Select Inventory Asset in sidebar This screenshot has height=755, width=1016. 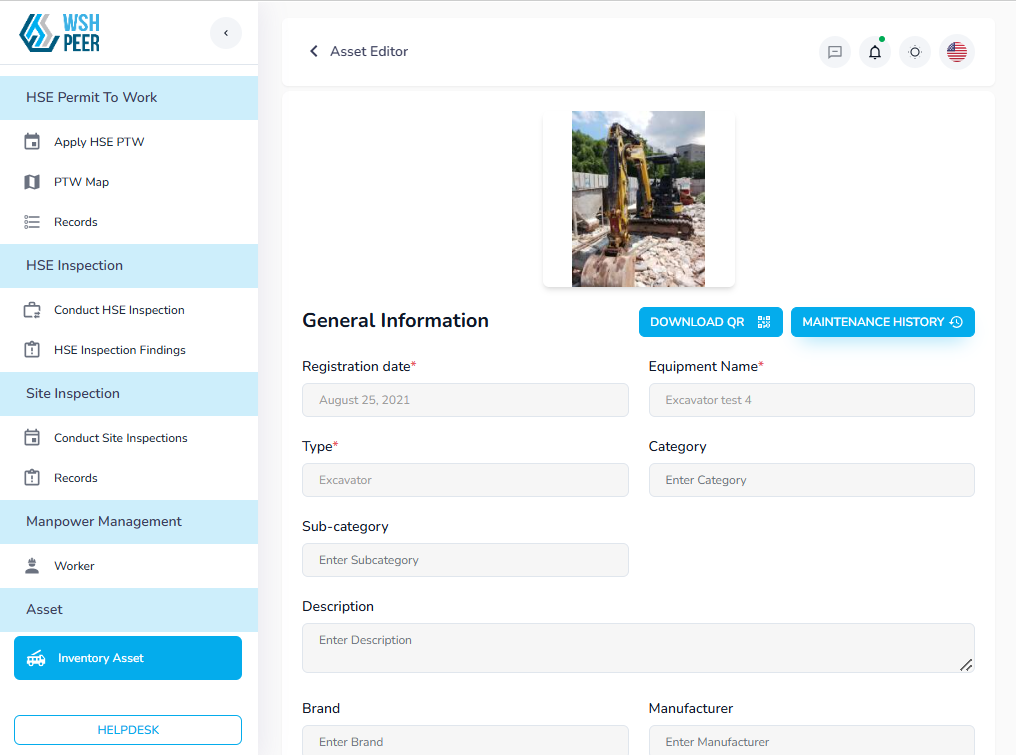[x=128, y=658]
